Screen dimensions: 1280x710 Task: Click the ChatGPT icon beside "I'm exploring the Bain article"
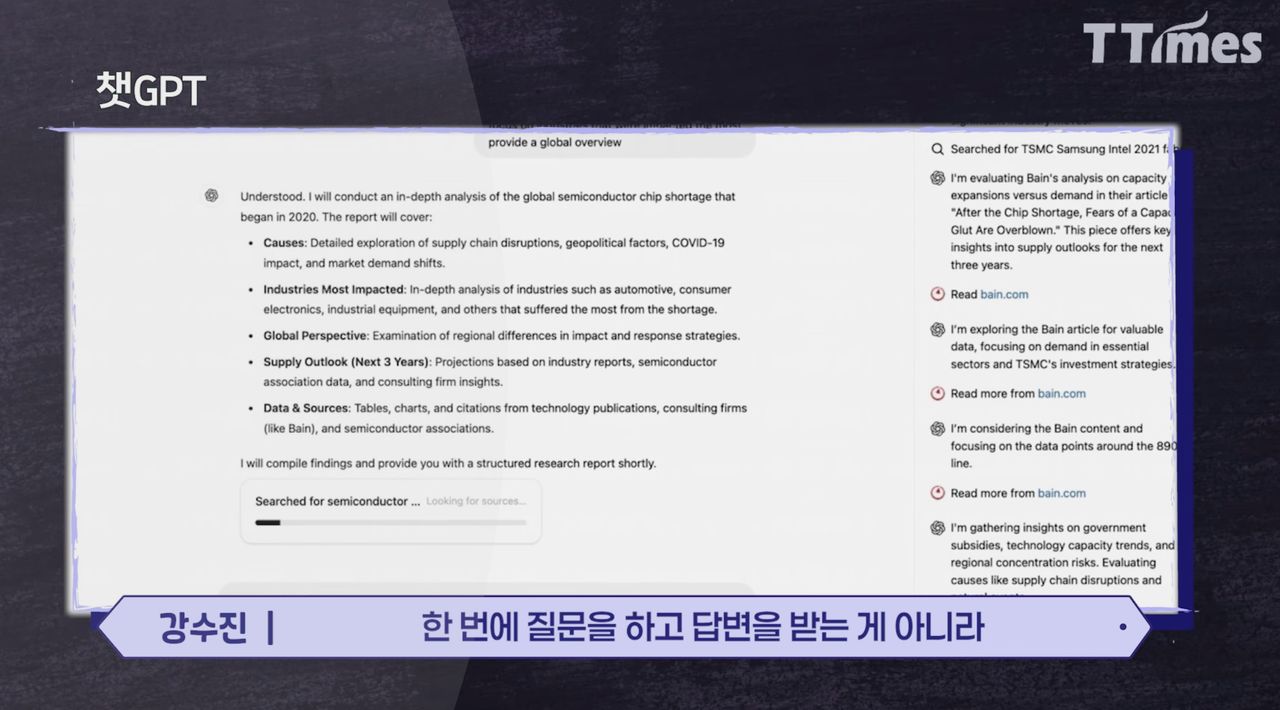click(937, 329)
